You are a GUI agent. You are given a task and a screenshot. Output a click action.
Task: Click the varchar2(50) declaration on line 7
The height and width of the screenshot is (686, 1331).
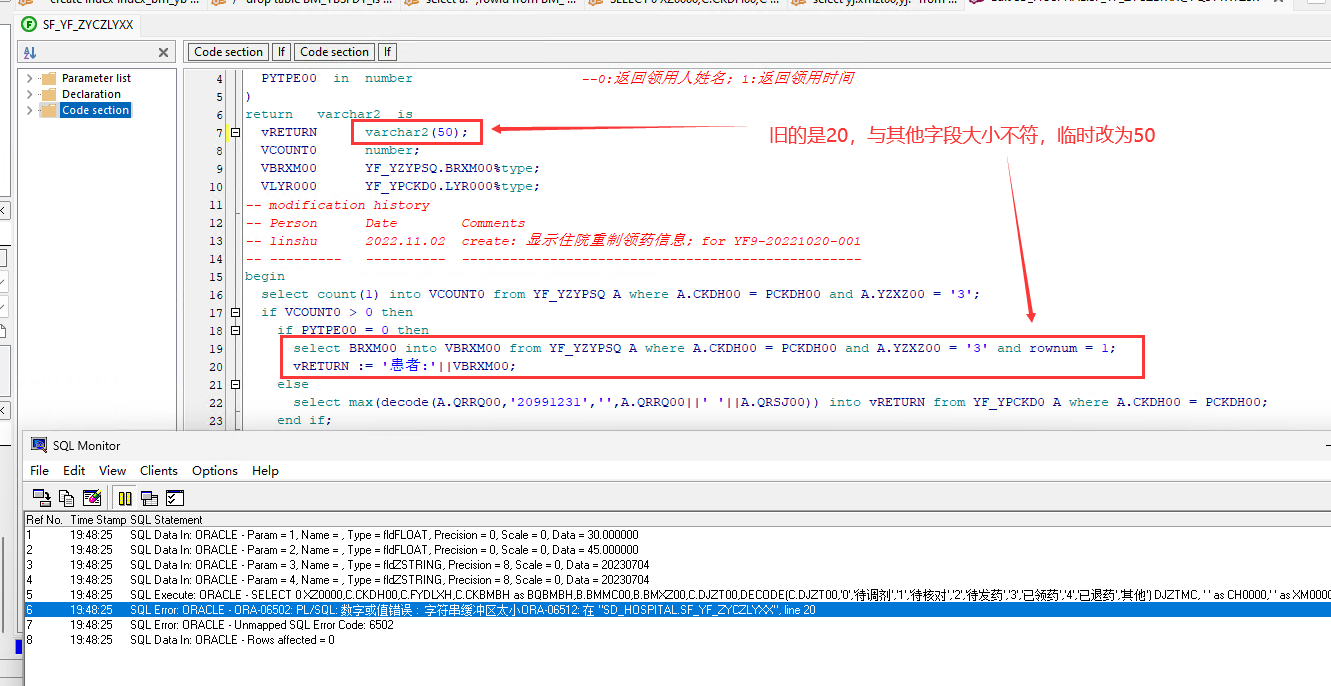click(x=416, y=132)
